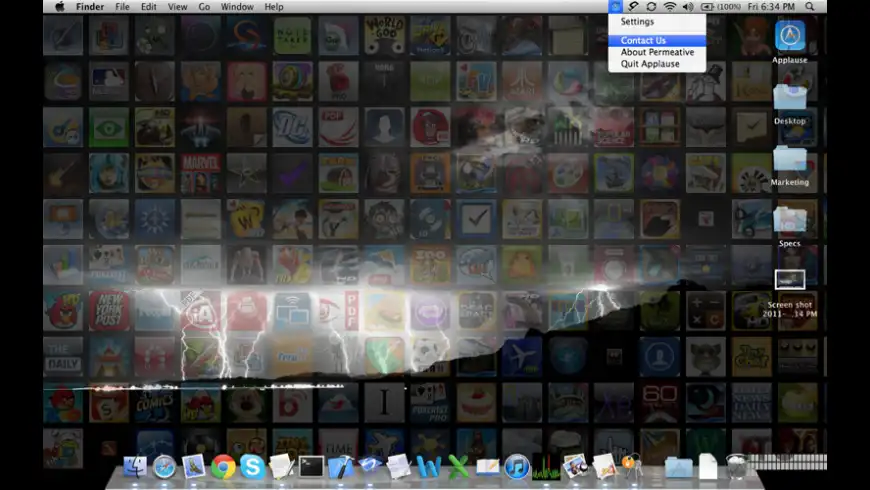The image size is (870, 490).
Task: Open the View menu
Action: [177, 7]
